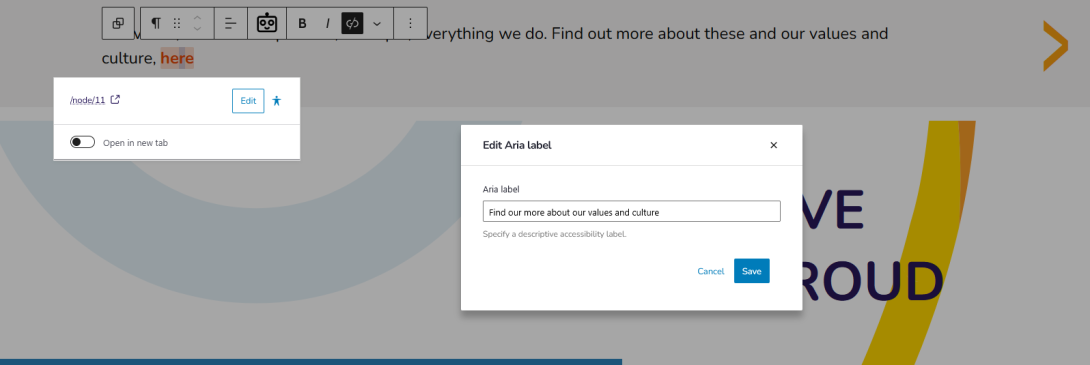The height and width of the screenshot is (365, 1090).
Task: Open the /node/11 link
Action: tap(88, 100)
